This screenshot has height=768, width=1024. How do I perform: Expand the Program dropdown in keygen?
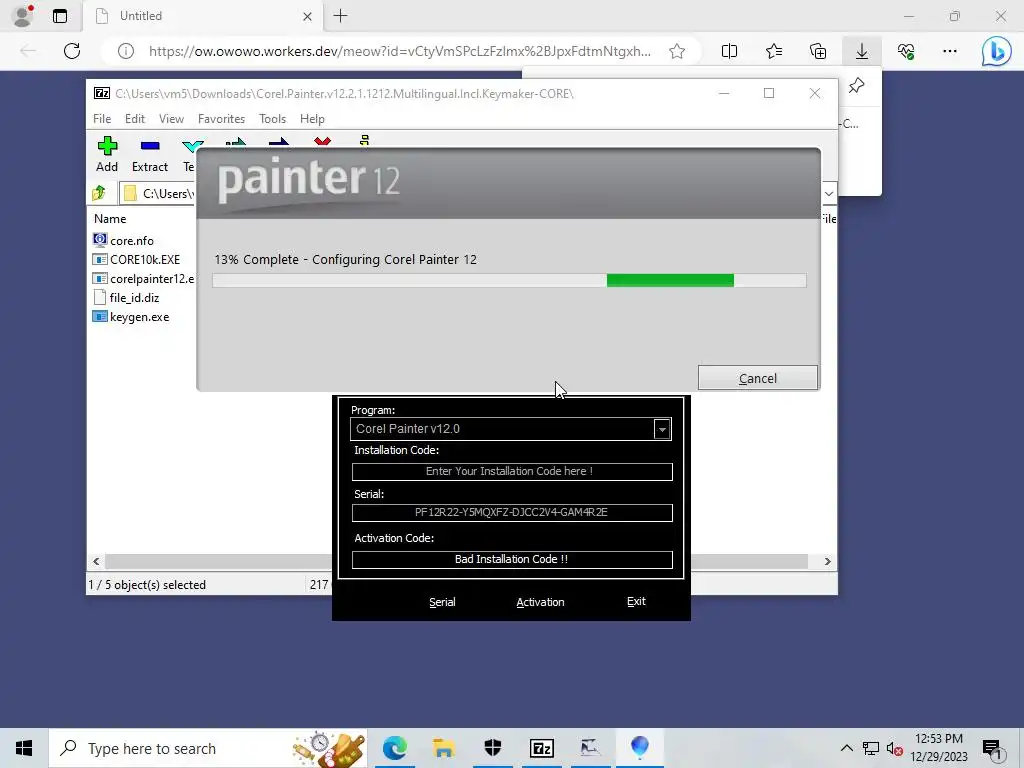tap(662, 429)
